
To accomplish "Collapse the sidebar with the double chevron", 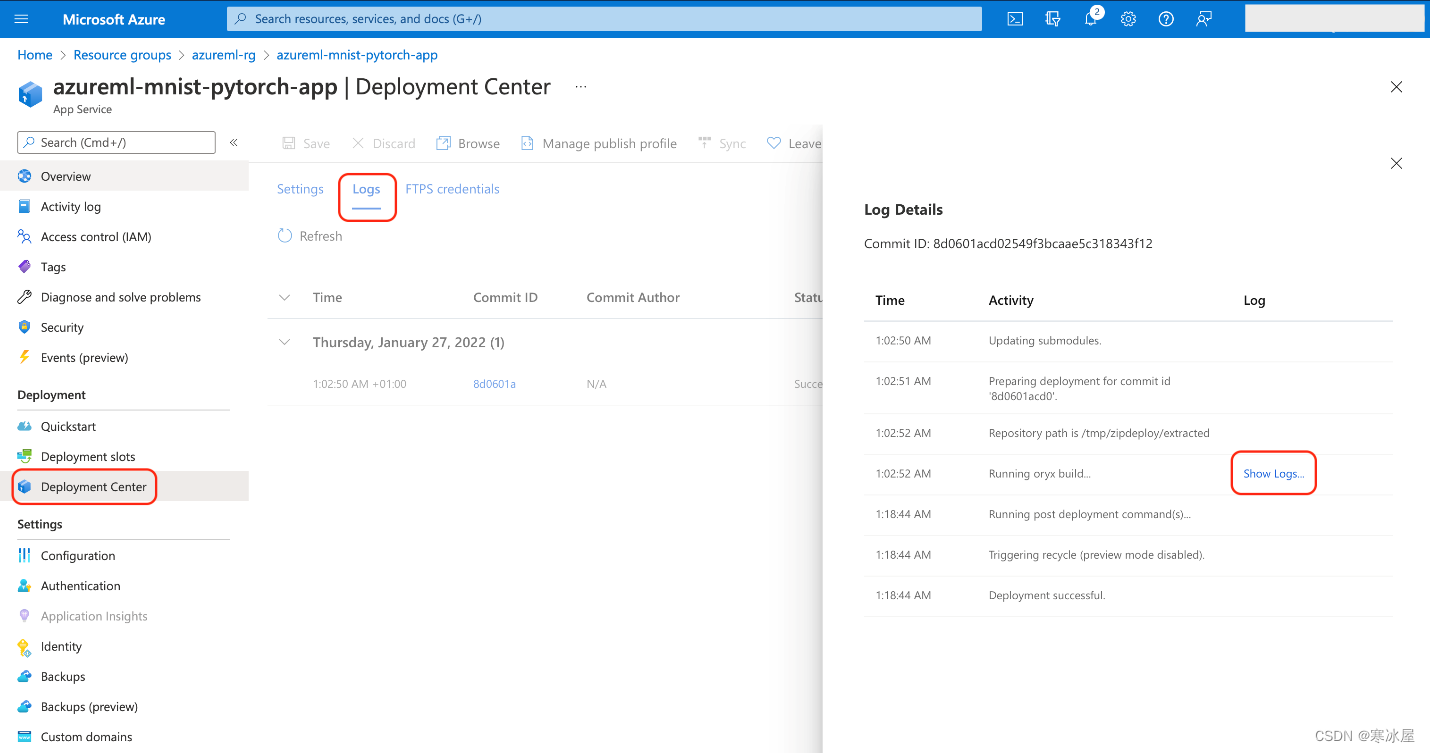I will (233, 142).
